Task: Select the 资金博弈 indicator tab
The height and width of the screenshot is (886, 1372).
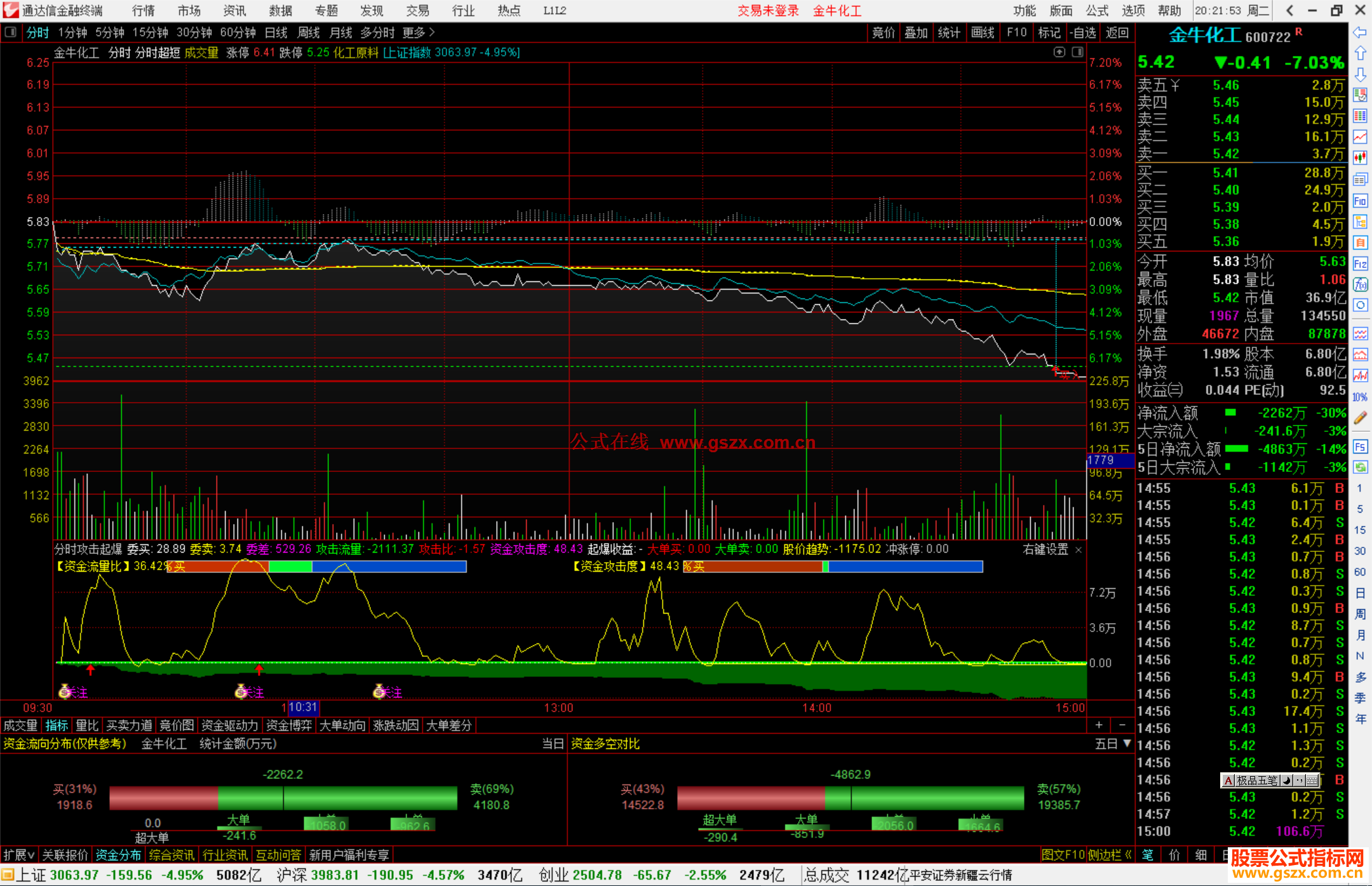Action: tap(289, 725)
